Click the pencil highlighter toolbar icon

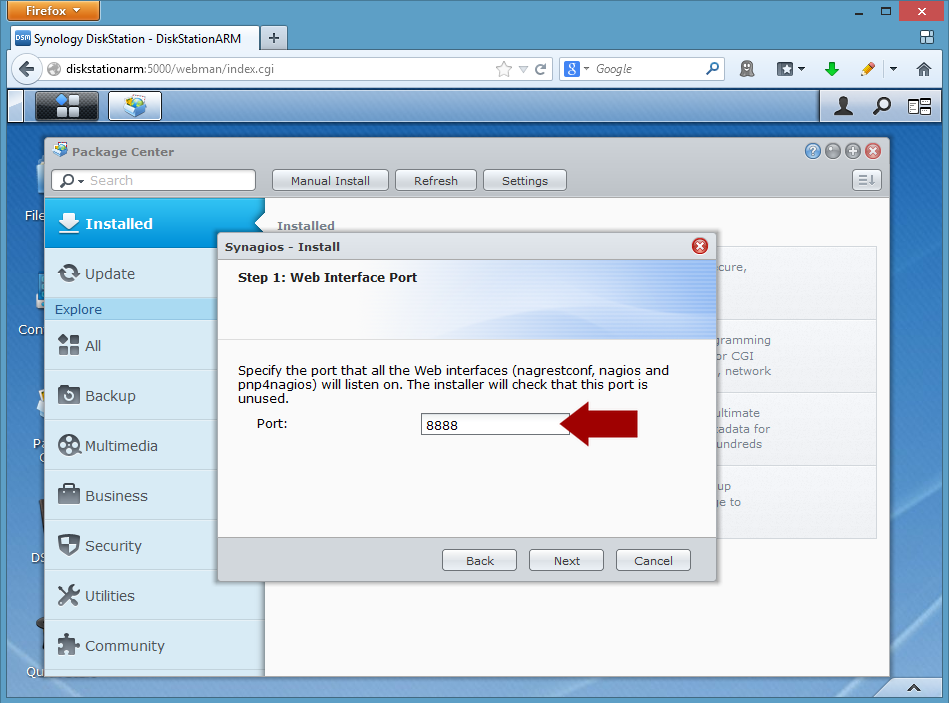click(x=867, y=69)
